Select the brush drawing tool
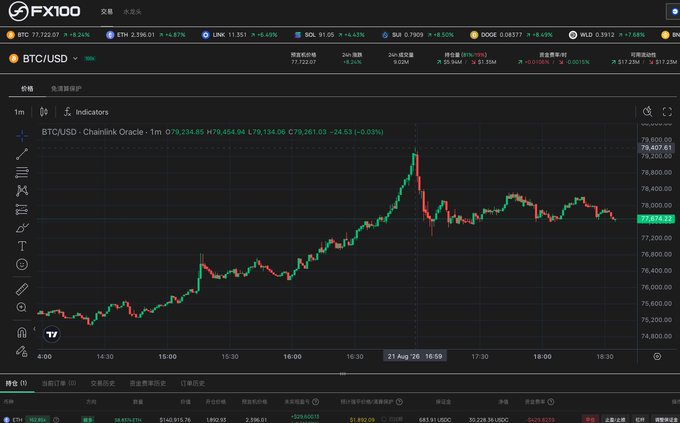This screenshot has height=423, width=680. point(22,227)
